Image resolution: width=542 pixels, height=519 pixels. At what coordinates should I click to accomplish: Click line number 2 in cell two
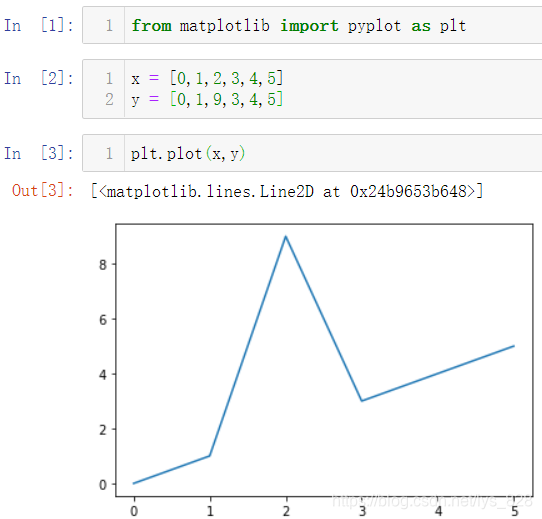tap(109, 100)
